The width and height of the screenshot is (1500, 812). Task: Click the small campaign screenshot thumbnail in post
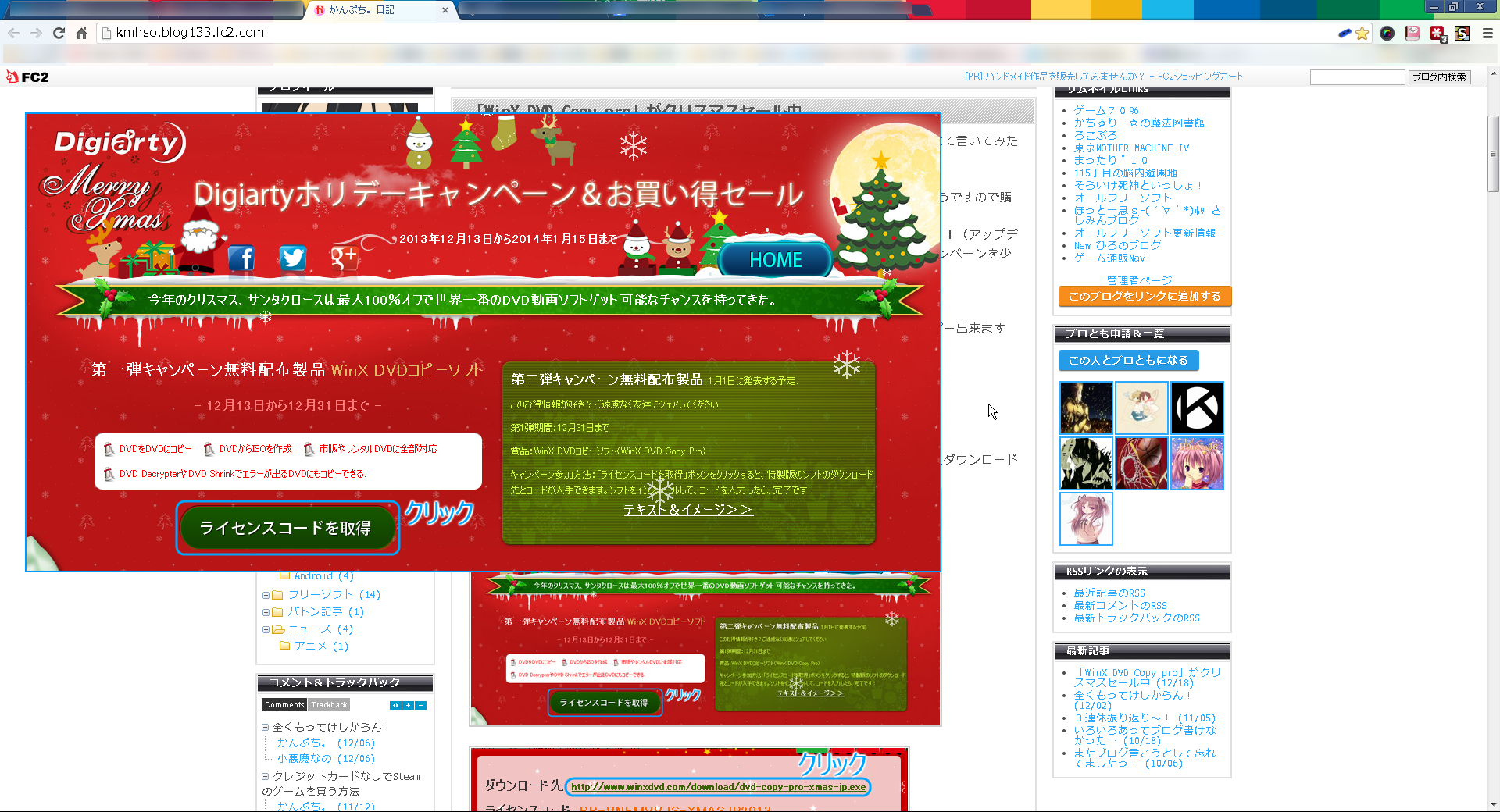tap(705, 650)
